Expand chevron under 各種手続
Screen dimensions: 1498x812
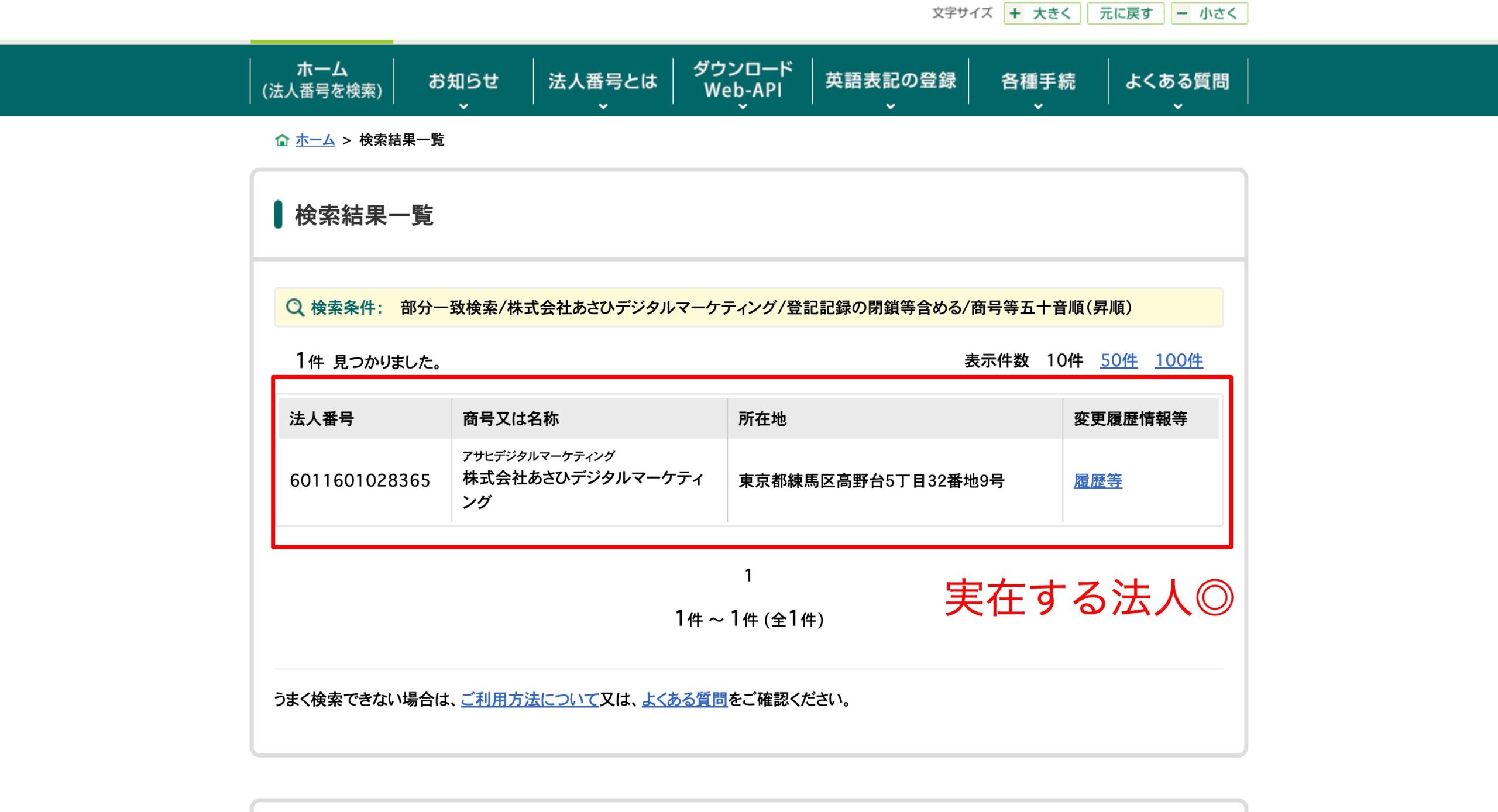pos(1038,106)
